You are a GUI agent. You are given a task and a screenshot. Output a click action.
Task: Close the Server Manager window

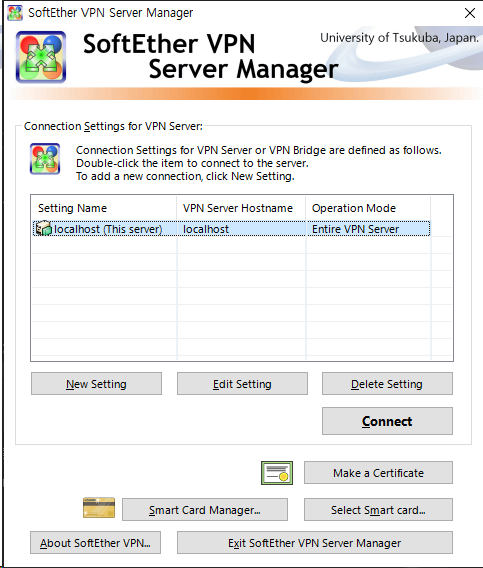[x=470, y=13]
